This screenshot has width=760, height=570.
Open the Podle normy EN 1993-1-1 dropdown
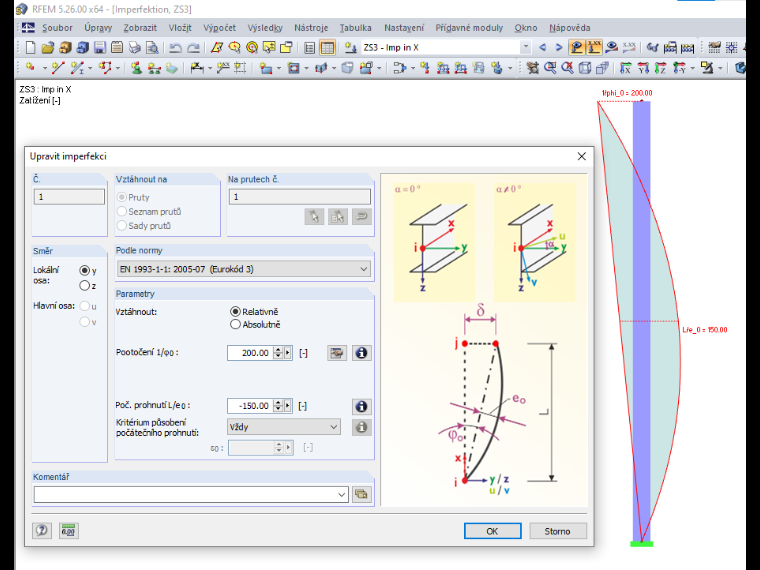coord(244,269)
